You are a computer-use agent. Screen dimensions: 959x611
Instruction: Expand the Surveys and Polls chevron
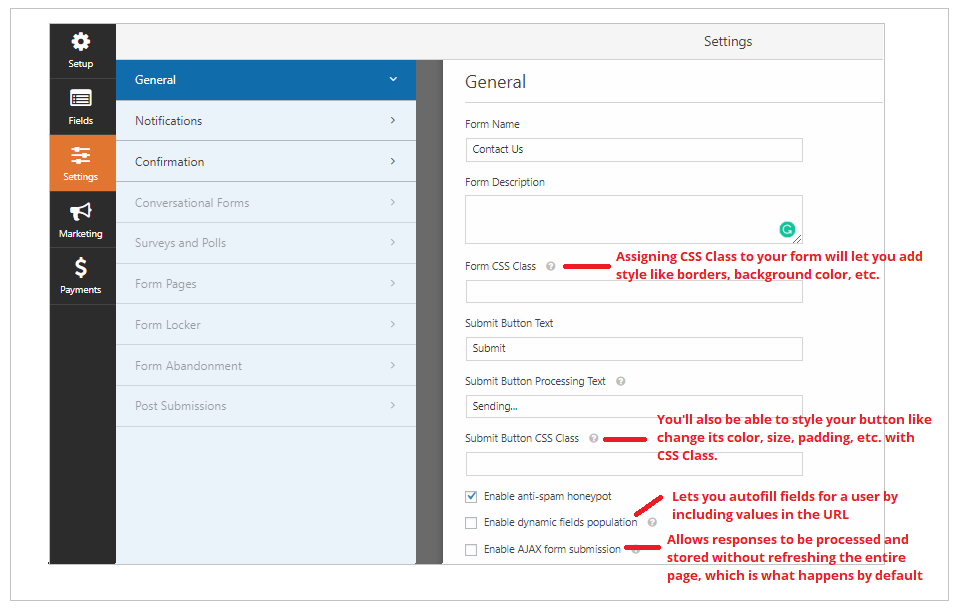(x=393, y=243)
